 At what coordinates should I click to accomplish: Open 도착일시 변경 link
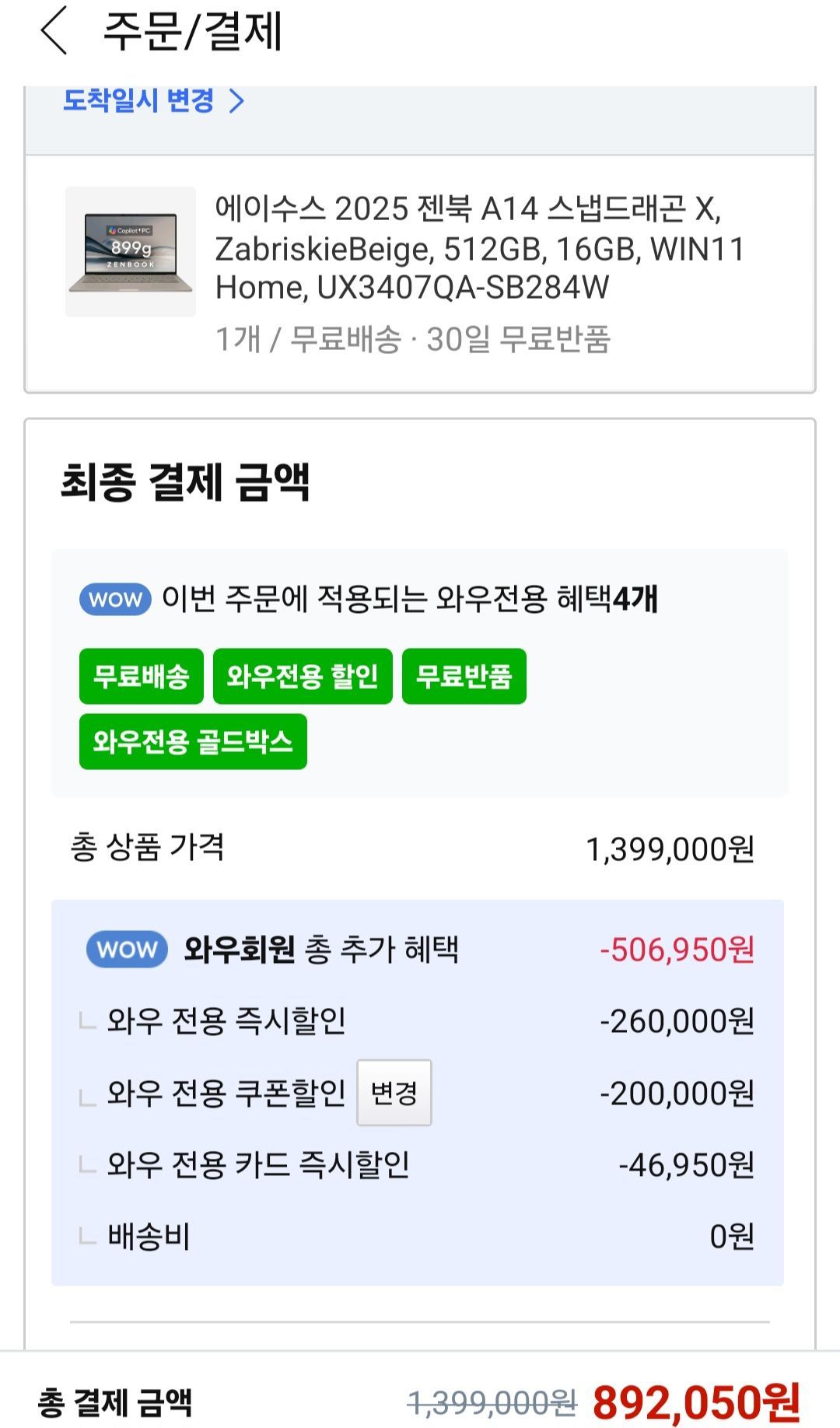tap(138, 100)
